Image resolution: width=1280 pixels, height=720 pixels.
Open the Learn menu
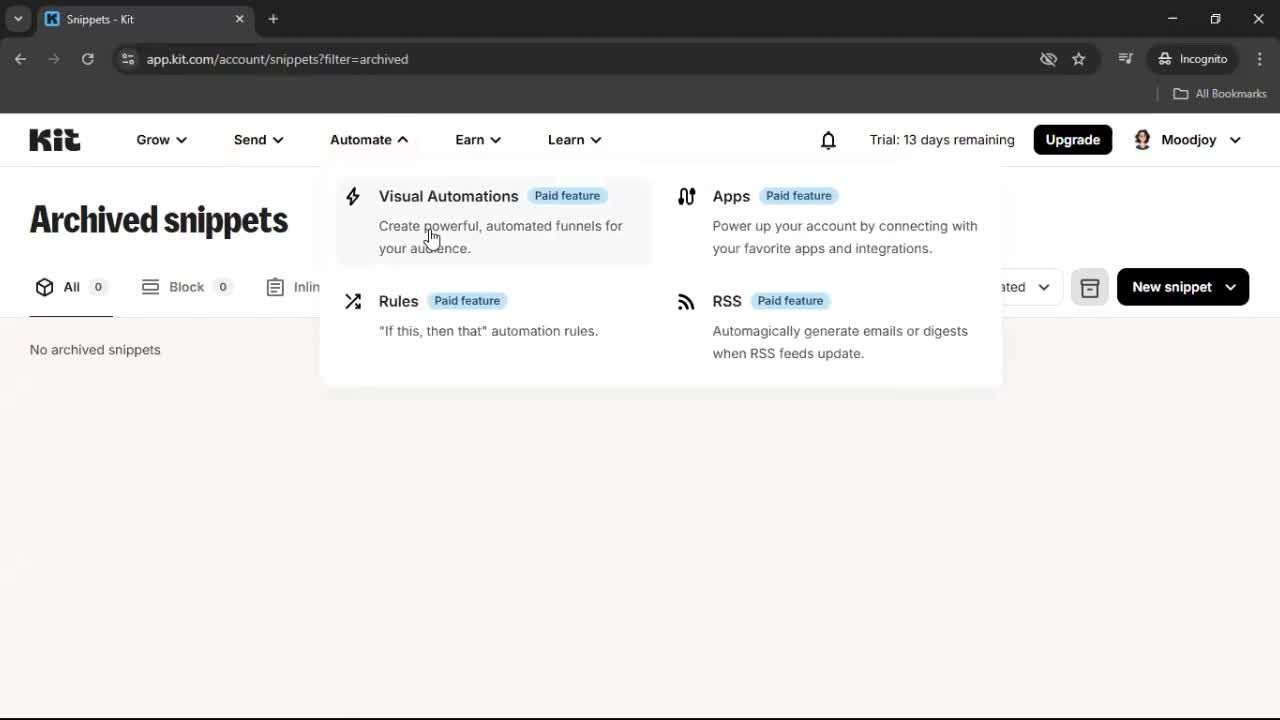pos(573,140)
